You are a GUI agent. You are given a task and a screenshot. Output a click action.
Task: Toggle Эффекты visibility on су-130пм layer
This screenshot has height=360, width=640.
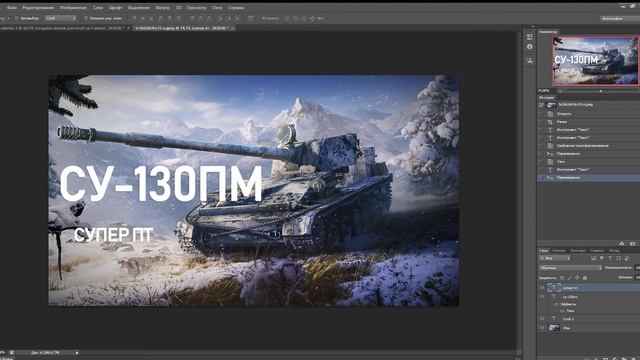click(556, 304)
